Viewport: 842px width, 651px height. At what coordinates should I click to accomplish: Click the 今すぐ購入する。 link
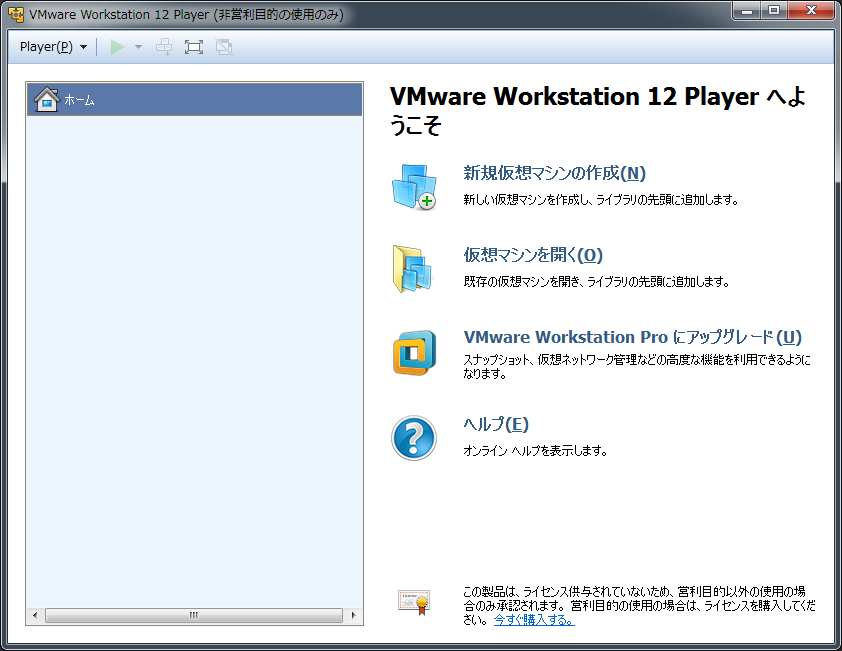534,620
